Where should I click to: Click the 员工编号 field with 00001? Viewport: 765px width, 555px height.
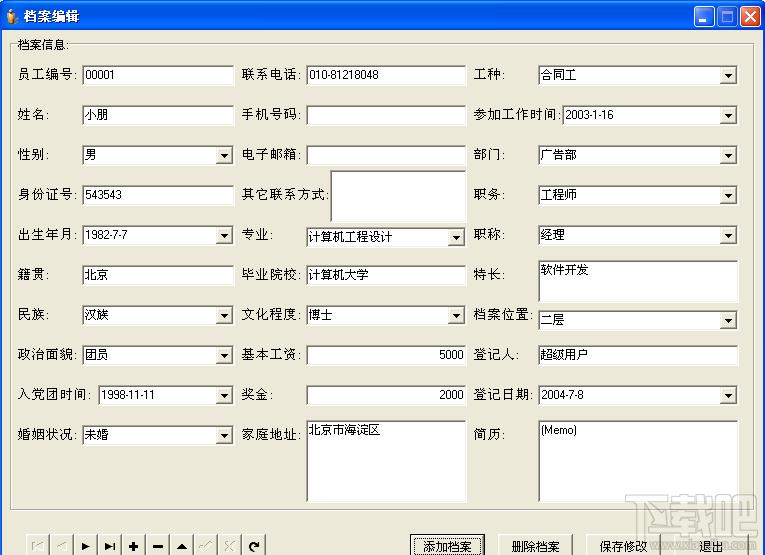pos(158,75)
